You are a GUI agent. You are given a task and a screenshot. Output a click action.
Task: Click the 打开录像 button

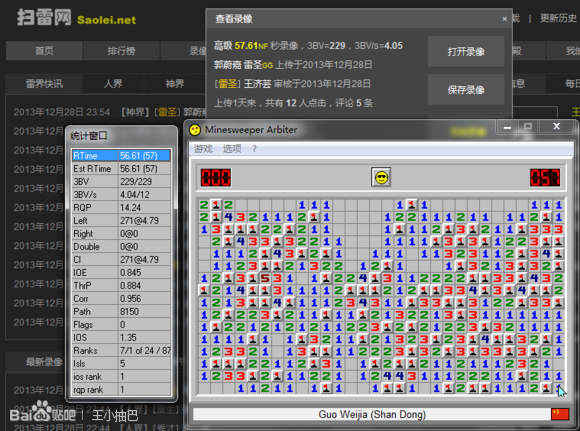[466, 51]
